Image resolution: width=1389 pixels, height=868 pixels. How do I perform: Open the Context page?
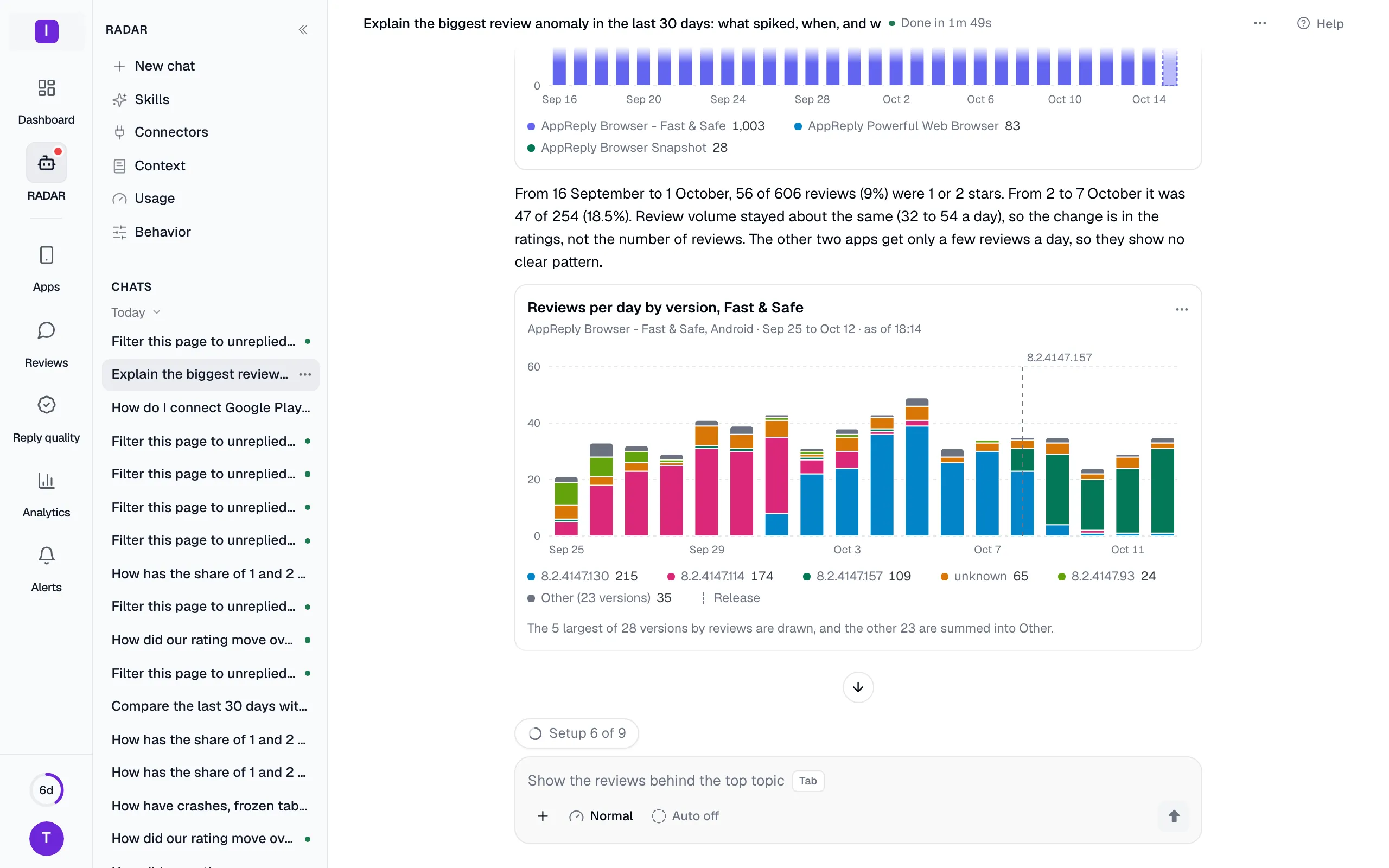point(211,165)
